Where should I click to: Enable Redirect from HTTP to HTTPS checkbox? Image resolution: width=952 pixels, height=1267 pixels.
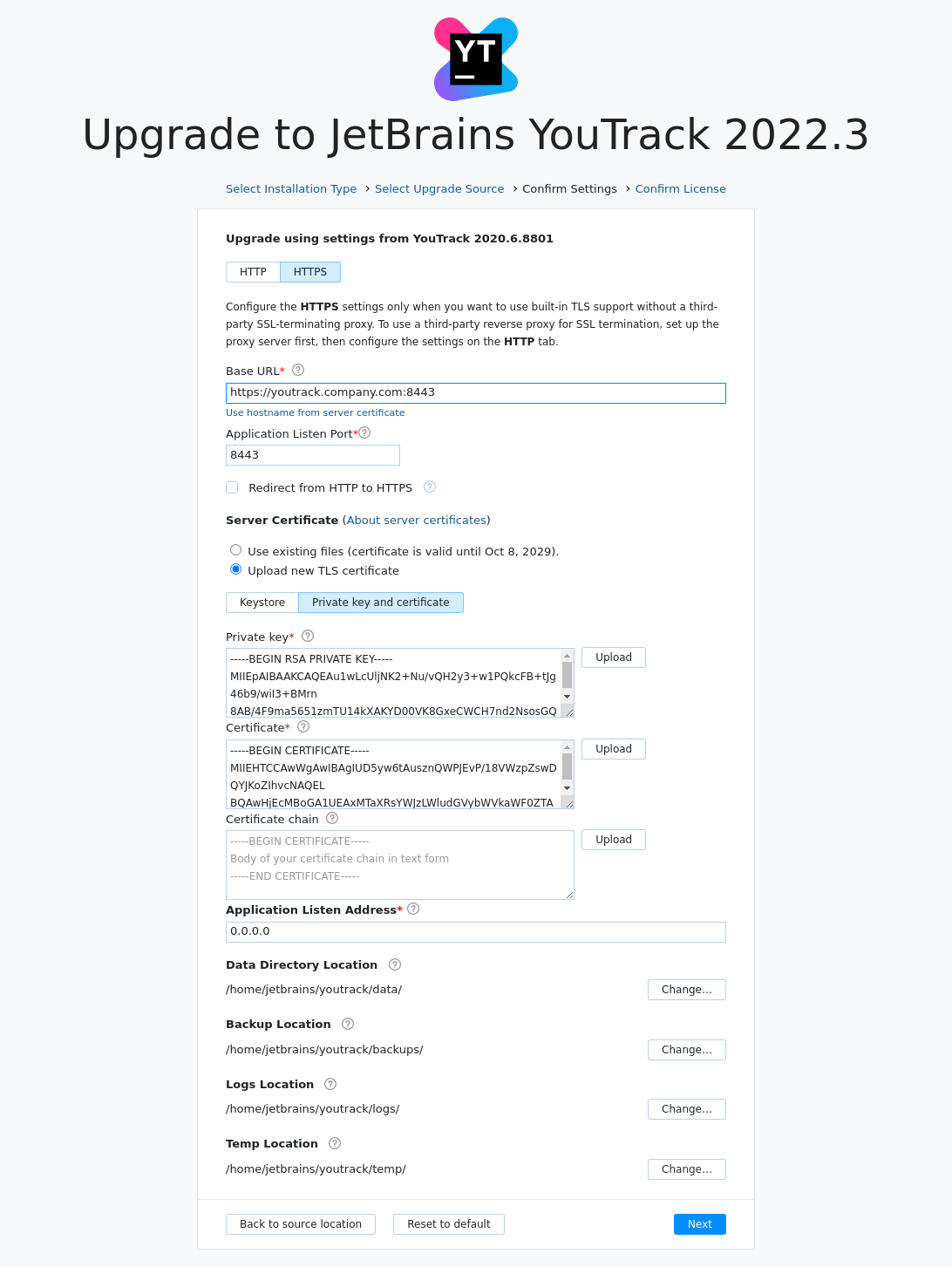[x=232, y=487]
